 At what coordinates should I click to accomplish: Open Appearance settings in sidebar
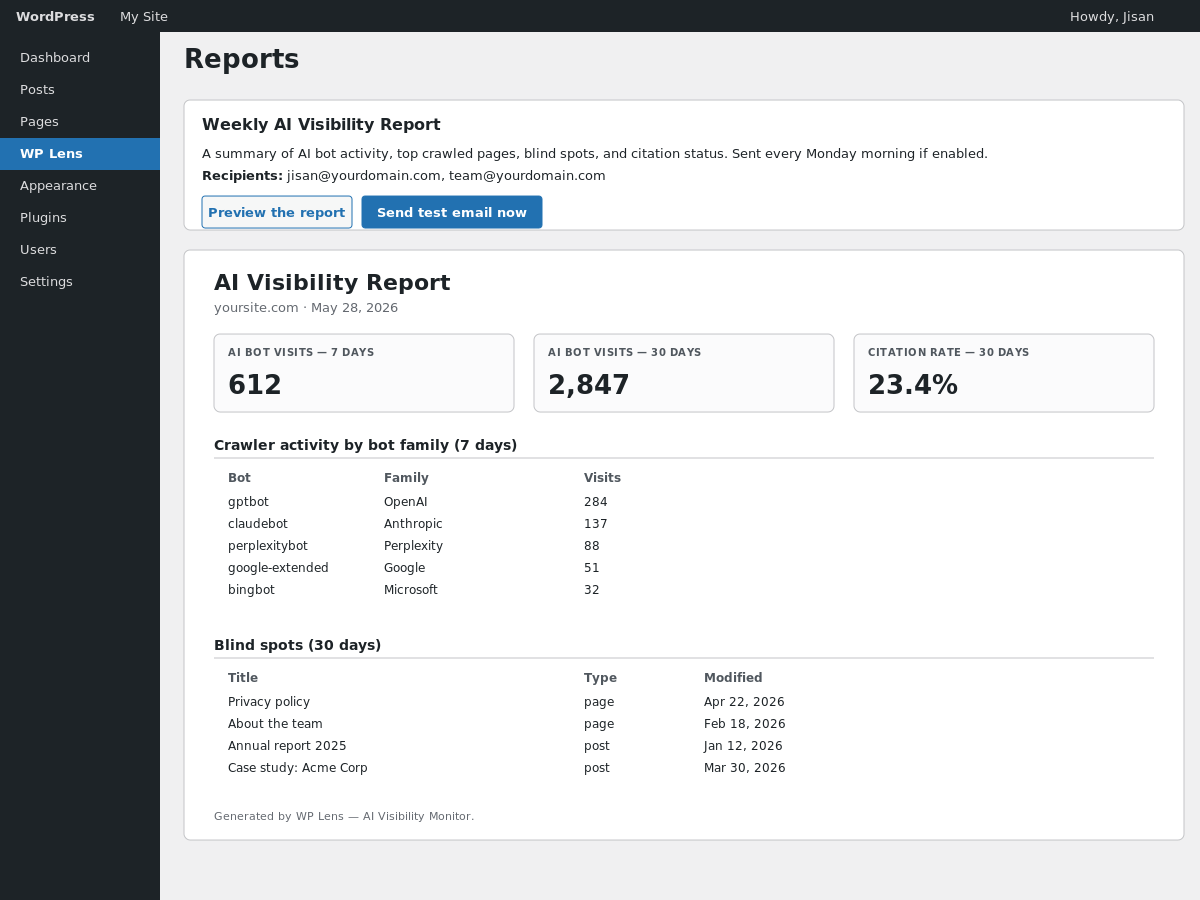click(80, 186)
